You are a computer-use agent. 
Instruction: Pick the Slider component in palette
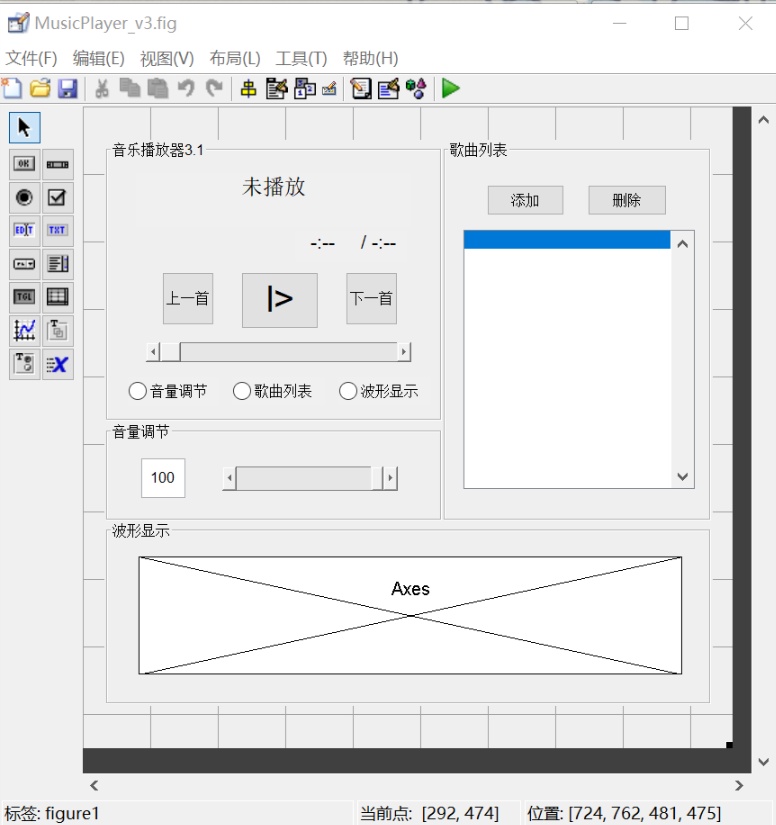click(x=57, y=164)
